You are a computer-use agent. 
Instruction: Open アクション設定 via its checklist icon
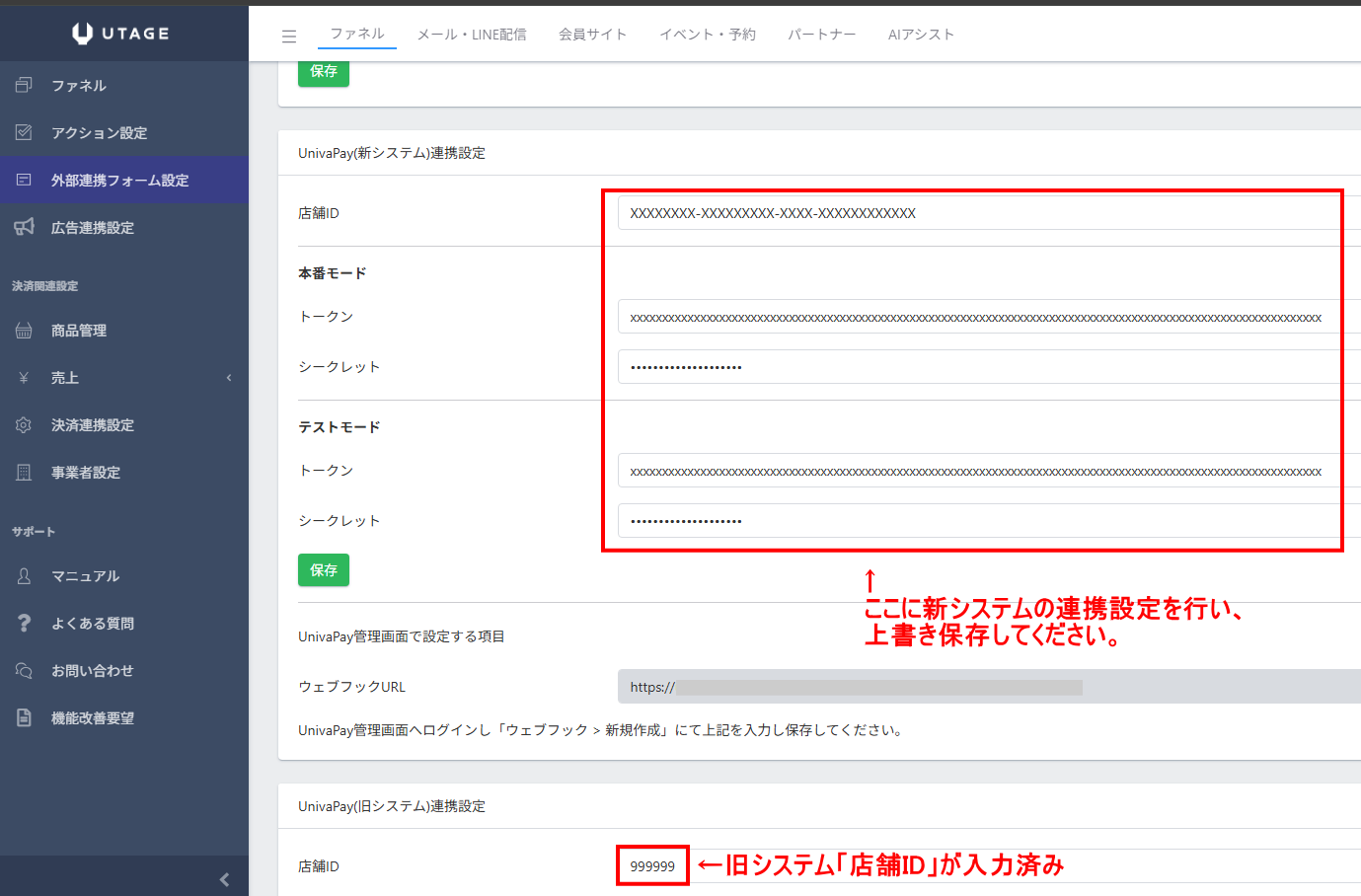coord(25,133)
